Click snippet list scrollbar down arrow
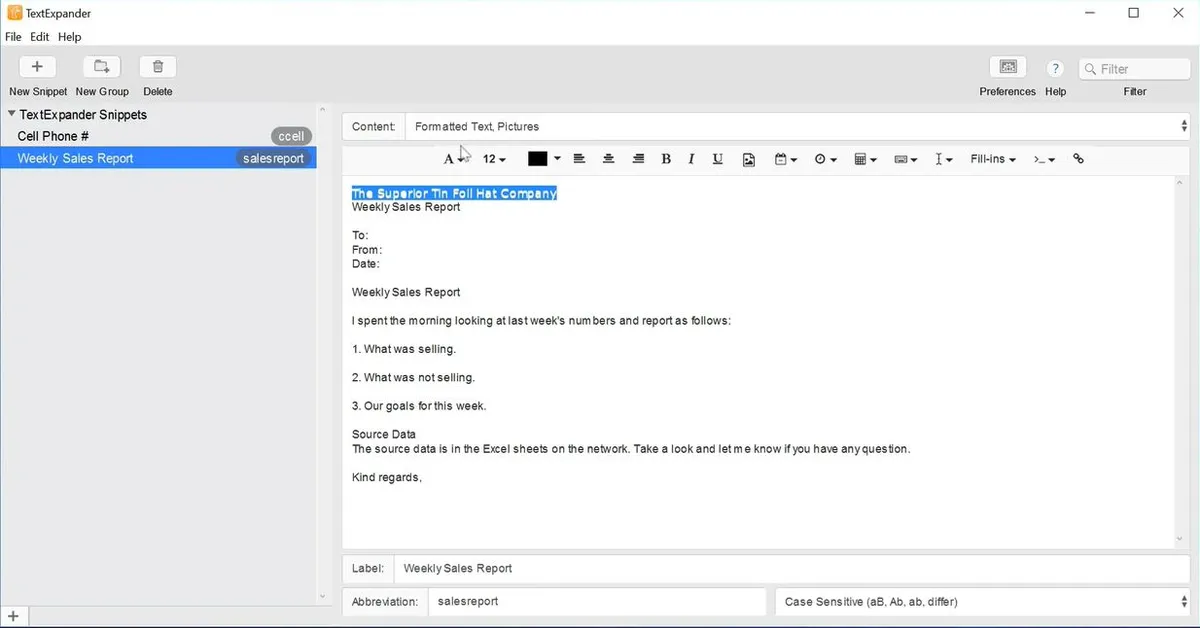The height and width of the screenshot is (628, 1200). pyautogui.click(x=322, y=597)
